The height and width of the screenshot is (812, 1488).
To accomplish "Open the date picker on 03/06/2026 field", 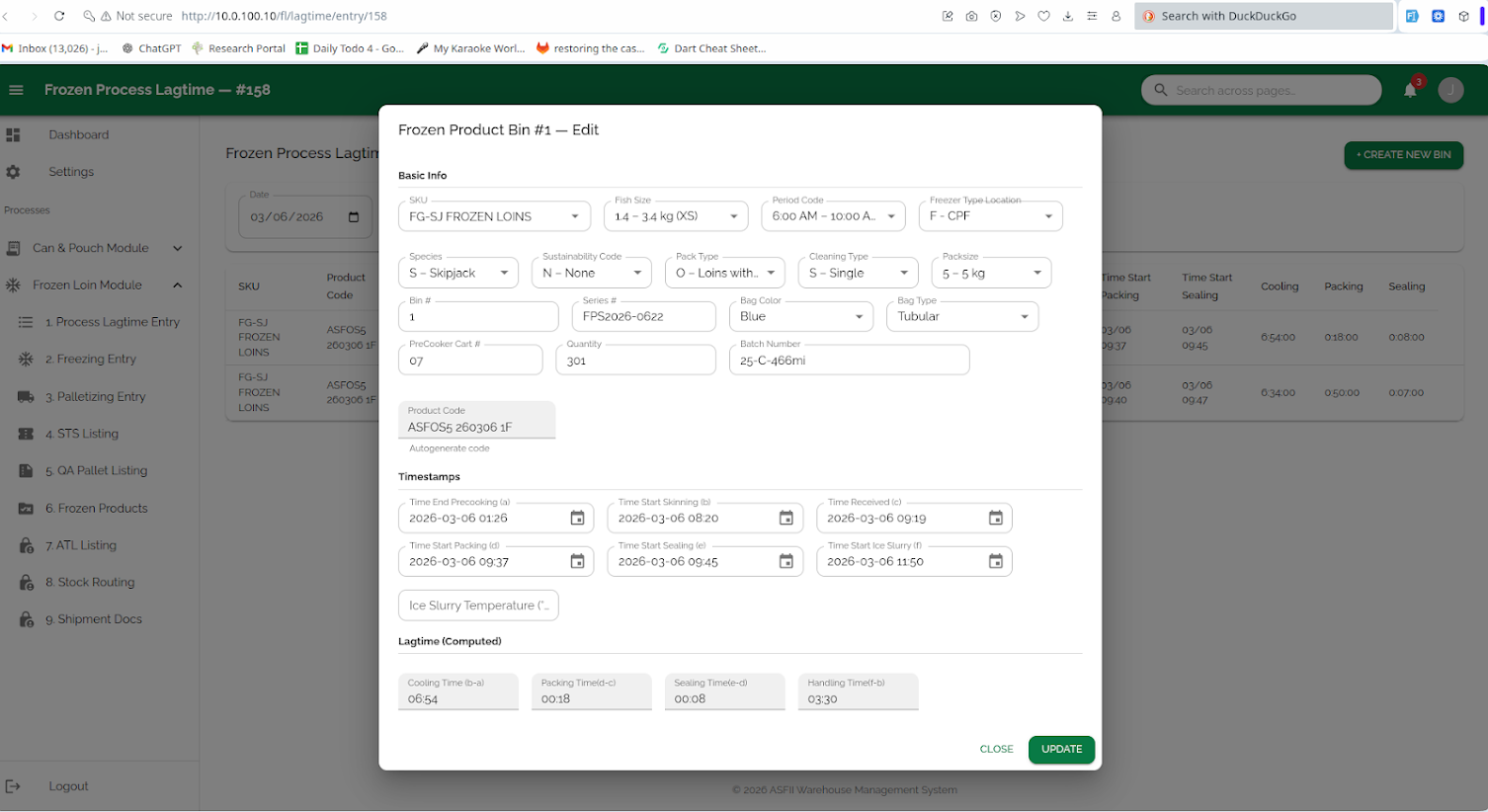I will (x=354, y=217).
